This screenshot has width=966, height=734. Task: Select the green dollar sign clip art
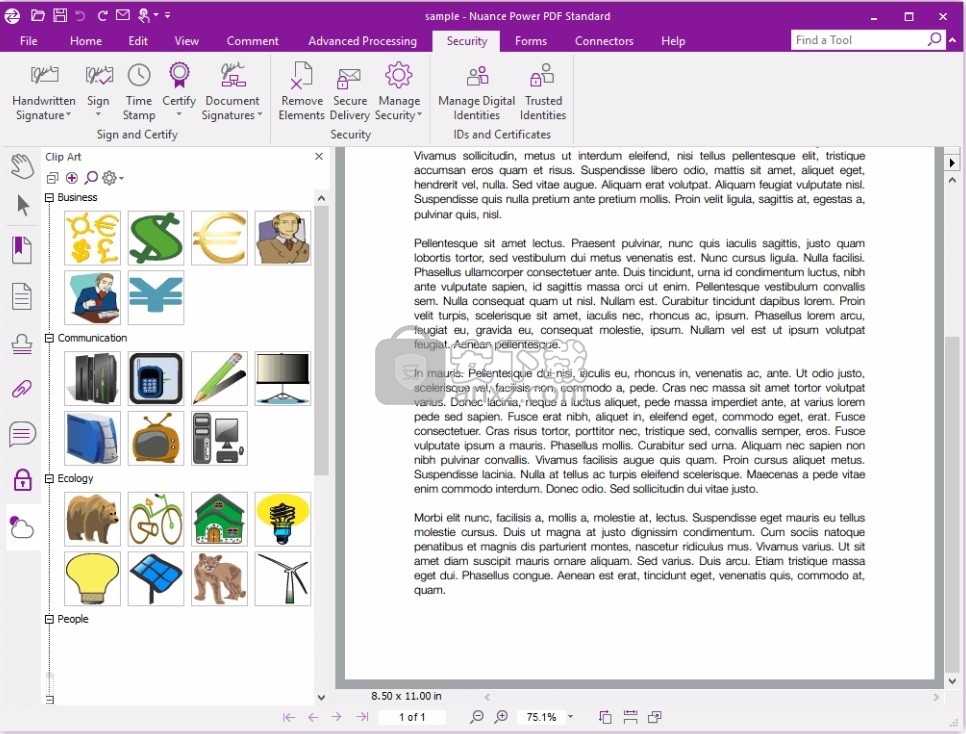click(156, 238)
